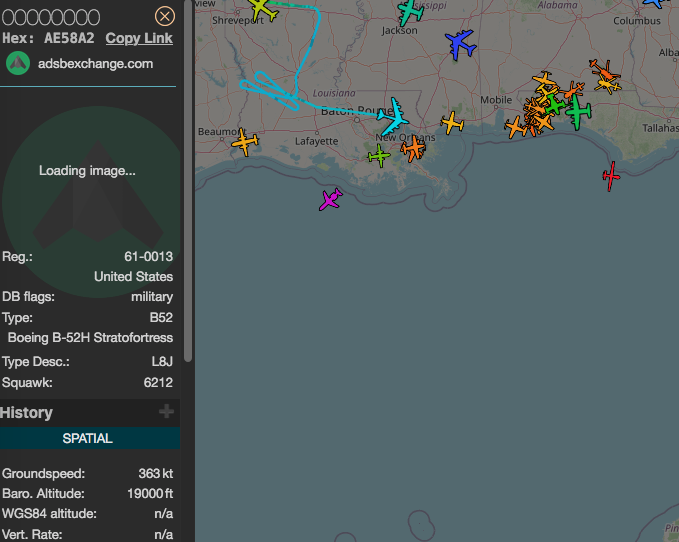Click the Type Desc. value L8J
Viewport: 679px width, 542px height.
point(162,361)
